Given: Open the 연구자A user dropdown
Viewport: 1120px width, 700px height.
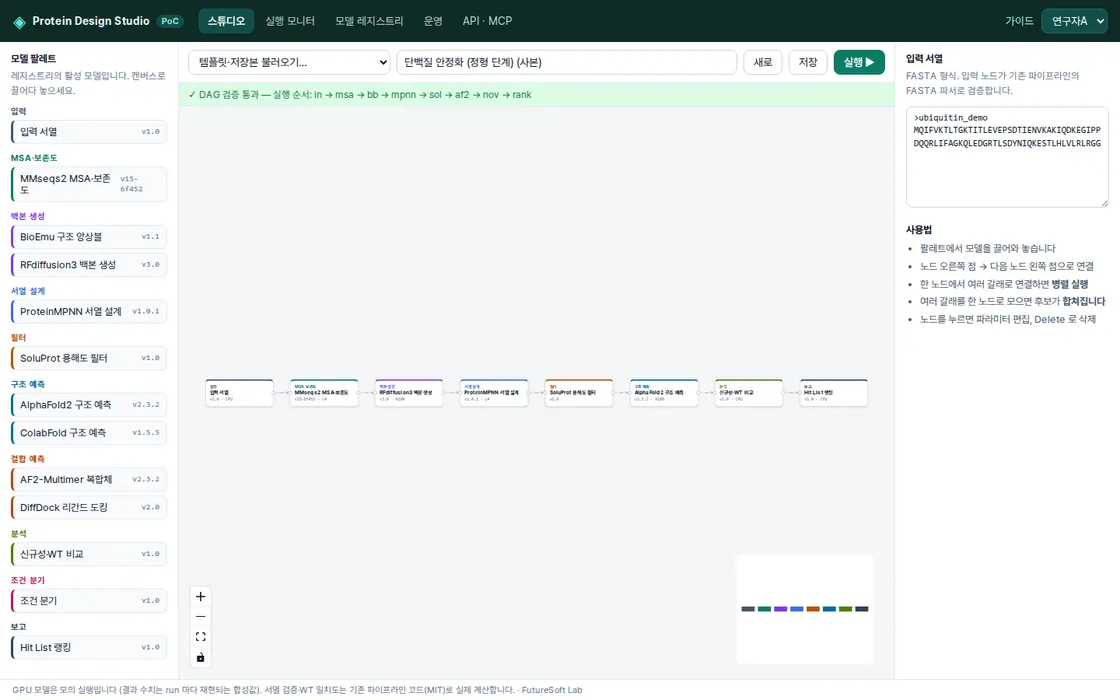Looking at the screenshot, I should point(1074,21).
